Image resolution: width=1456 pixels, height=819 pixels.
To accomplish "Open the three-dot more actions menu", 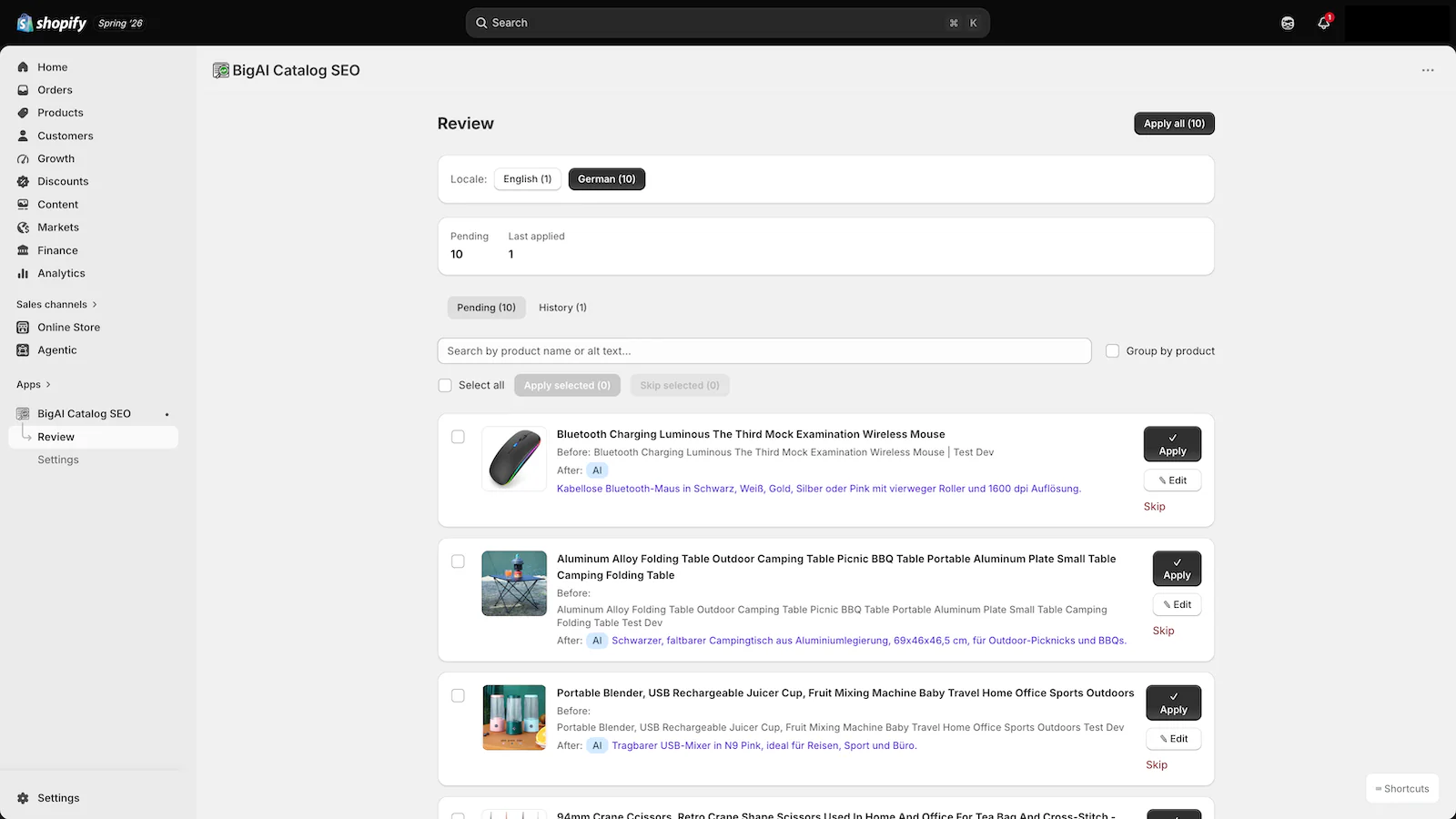I will point(1428,70).
